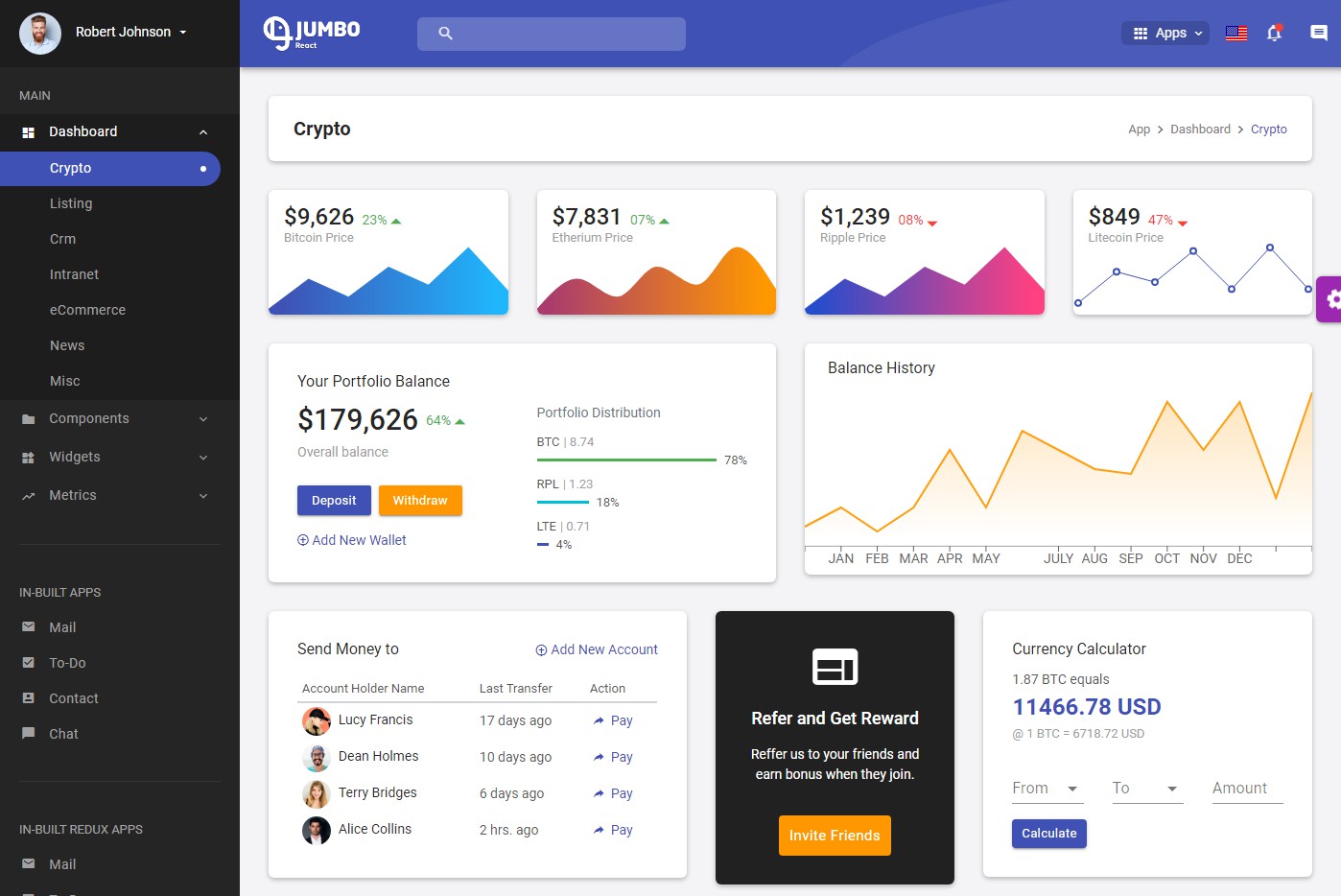Screen dimensions: 1341x896
Task: Open the From currency dropdown
Action: click(1047, 789)
